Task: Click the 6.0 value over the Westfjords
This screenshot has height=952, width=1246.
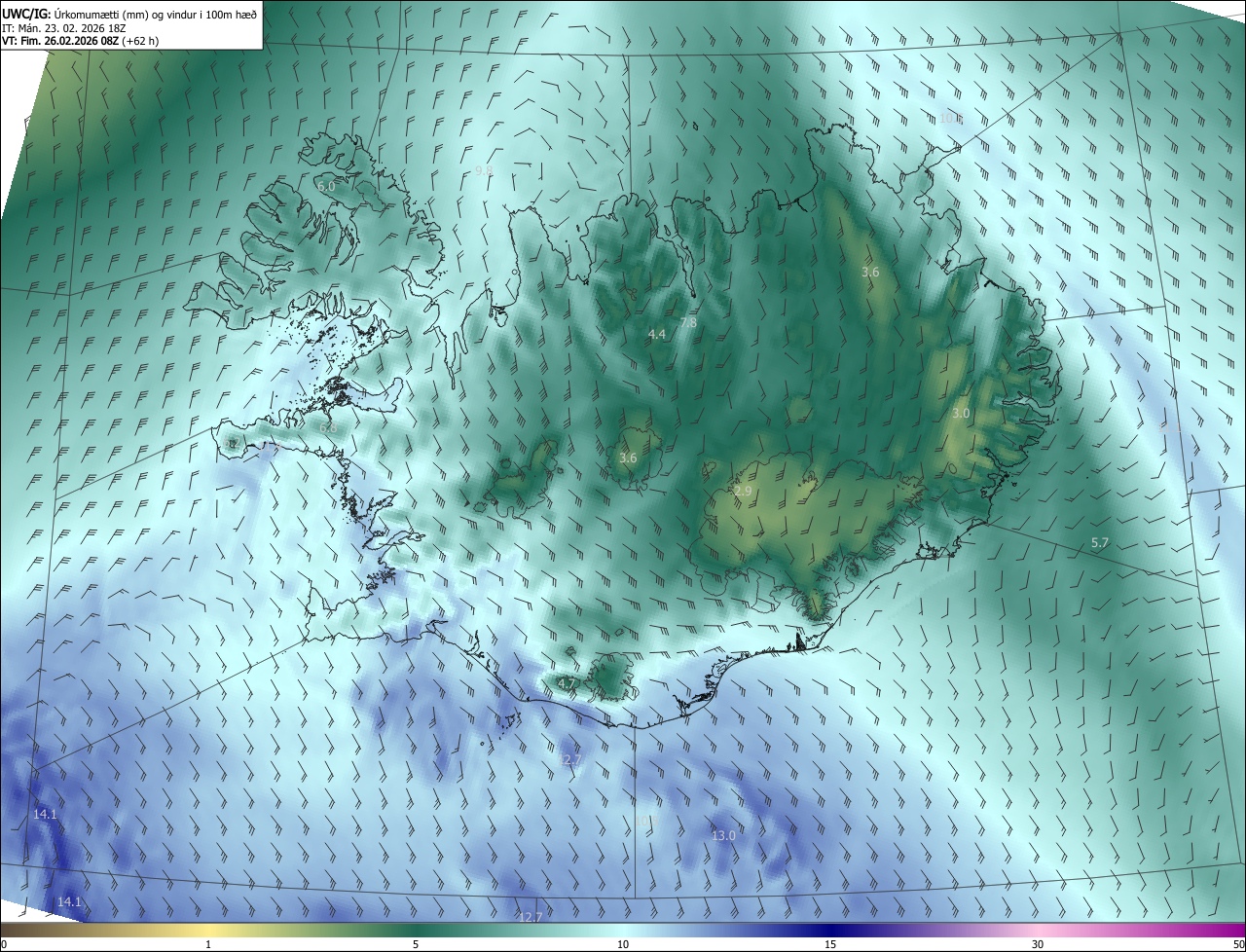Action: 326,186
